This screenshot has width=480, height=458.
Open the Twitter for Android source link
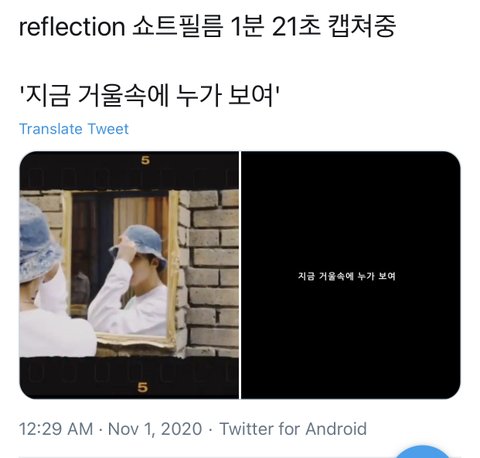[x=293, y=429]
